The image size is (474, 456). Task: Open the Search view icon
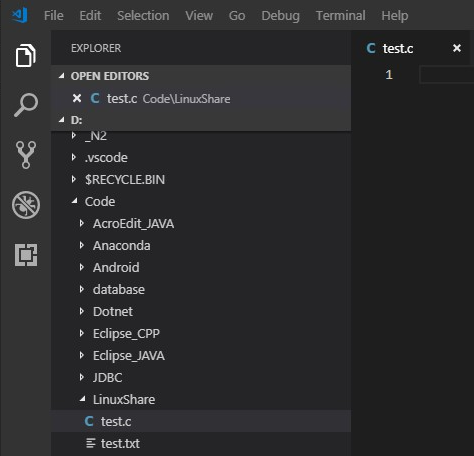(26, 105)
